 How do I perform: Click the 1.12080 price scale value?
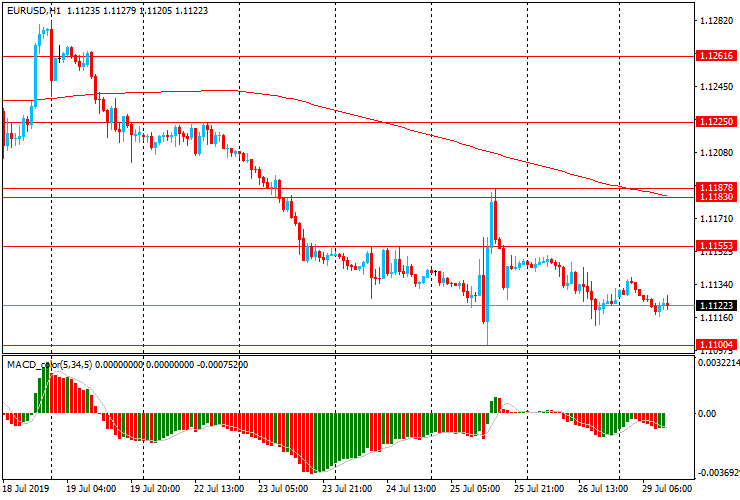coord(717,153)
